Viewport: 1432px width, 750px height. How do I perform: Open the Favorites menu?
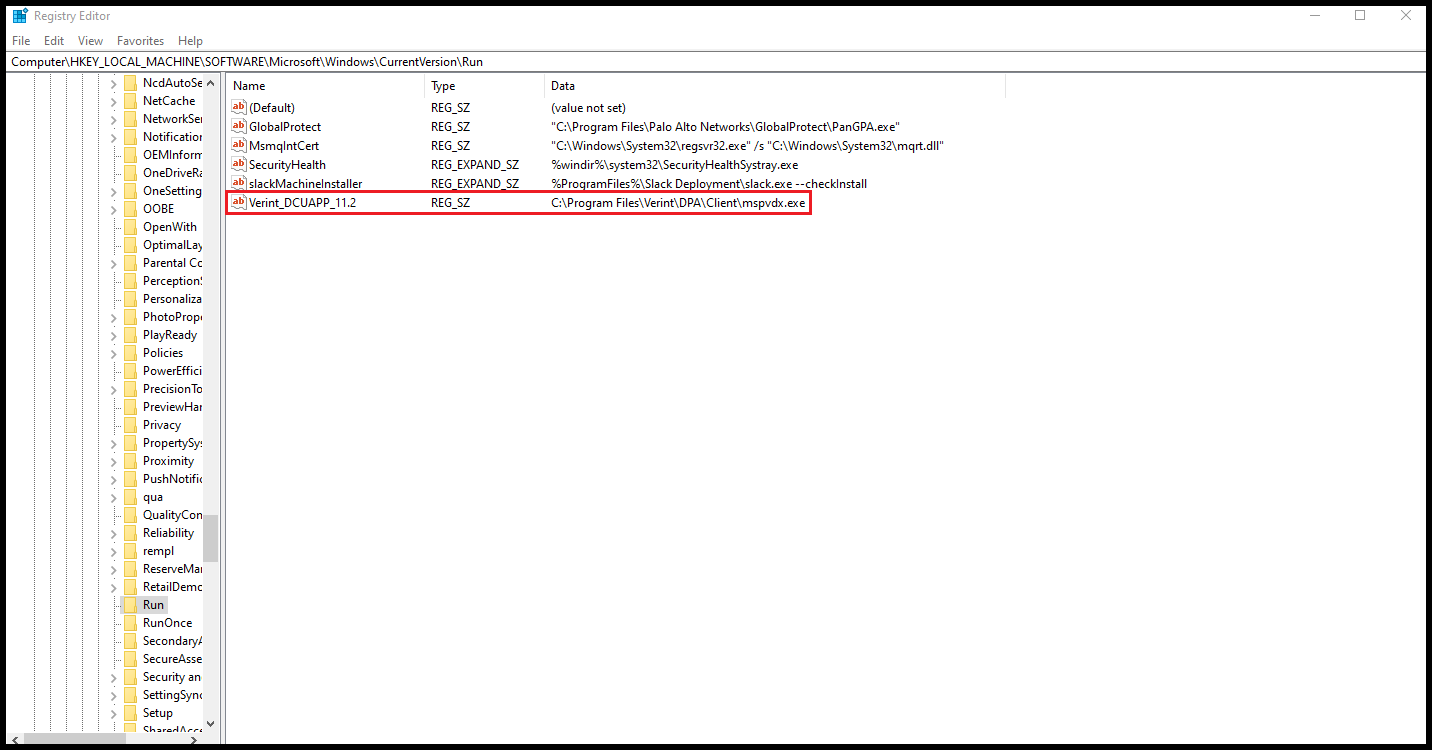coord(141,41)
